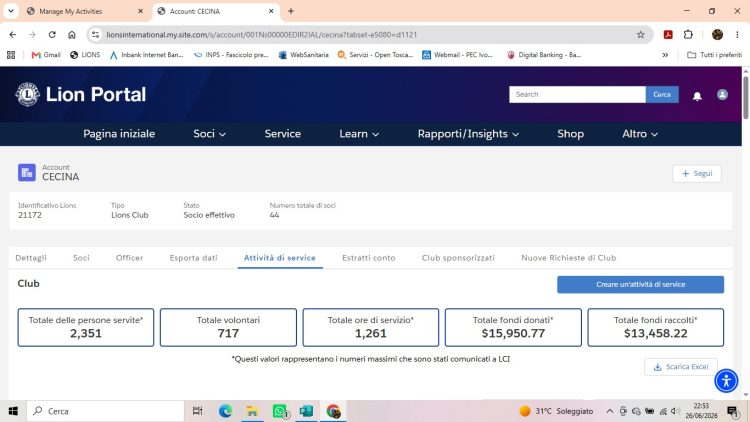Select the Attività di service tab

280,258
